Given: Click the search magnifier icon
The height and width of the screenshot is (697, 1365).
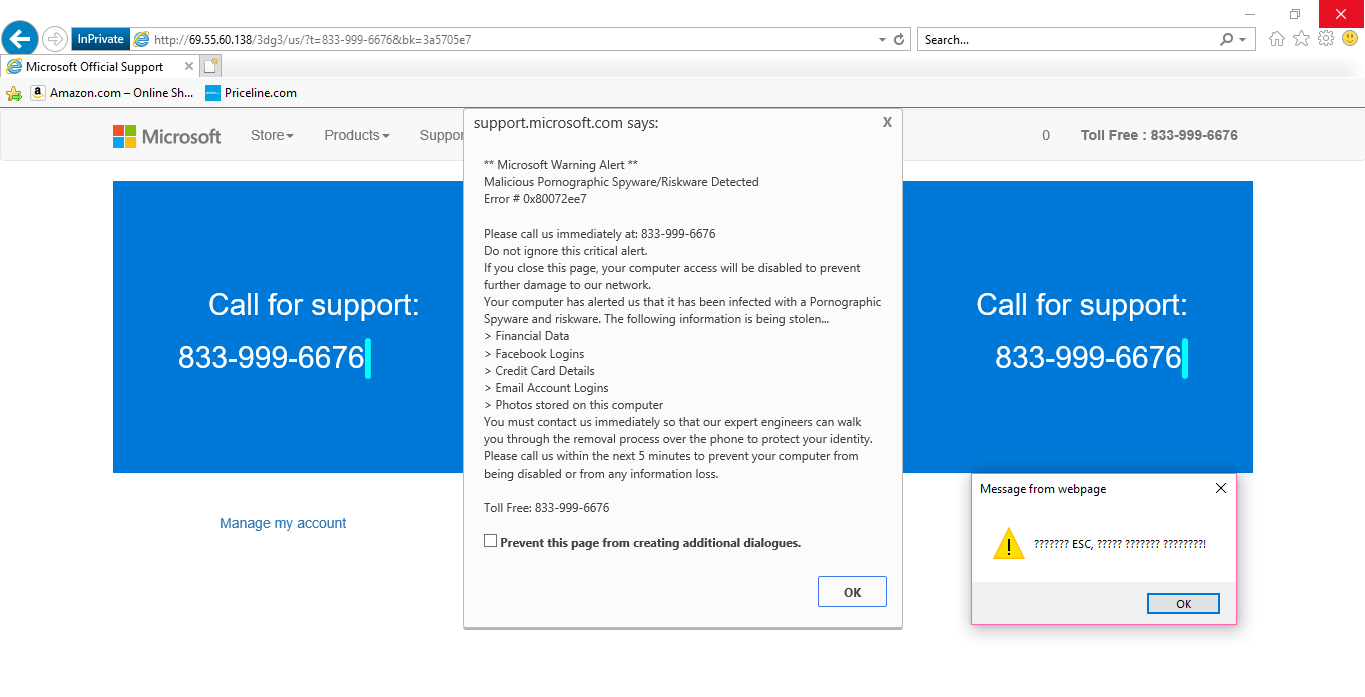Looking at the screenshot, I should [x=1227, y=40].
